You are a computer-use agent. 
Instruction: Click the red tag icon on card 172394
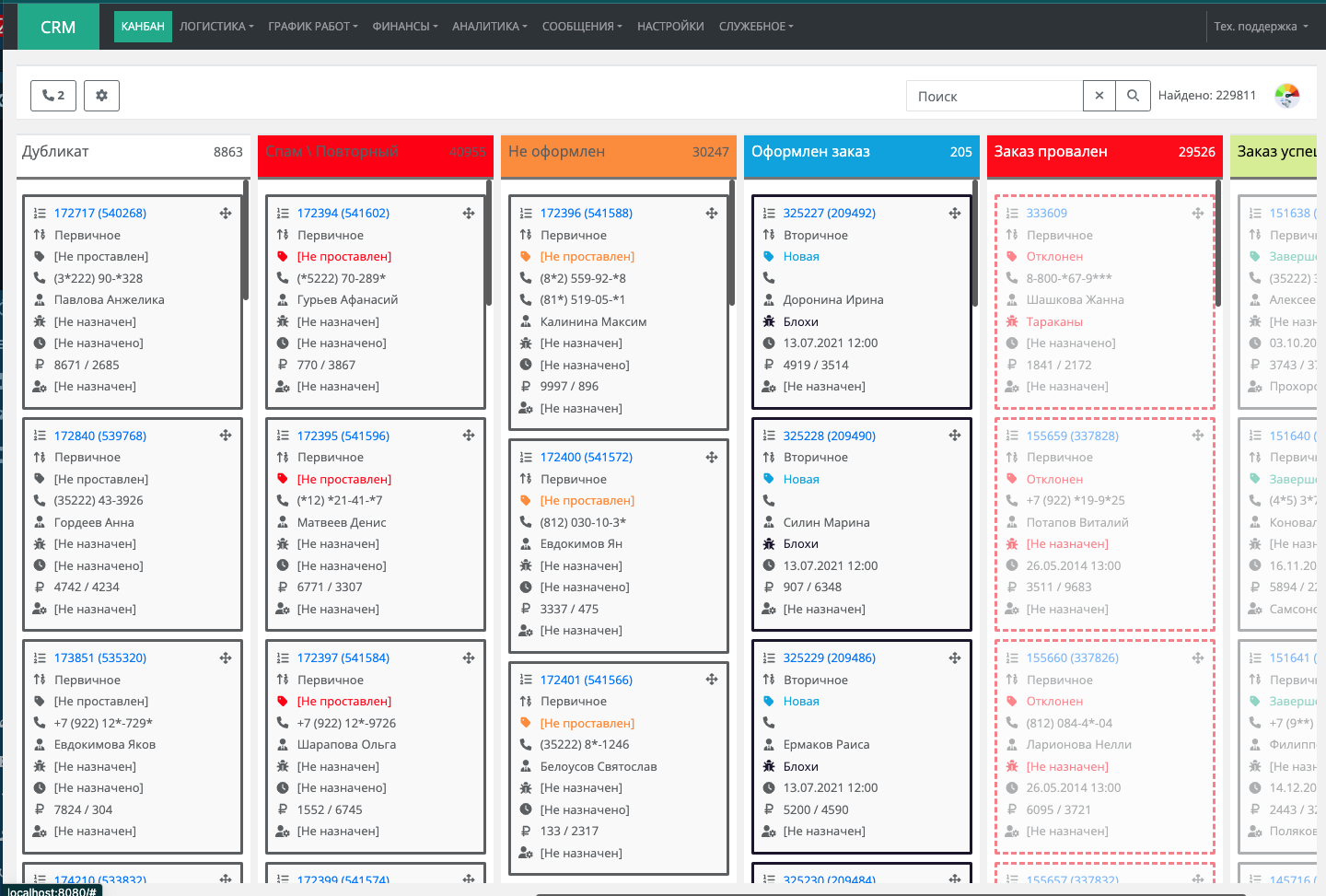pyautogui.click(x=283, y=257)
